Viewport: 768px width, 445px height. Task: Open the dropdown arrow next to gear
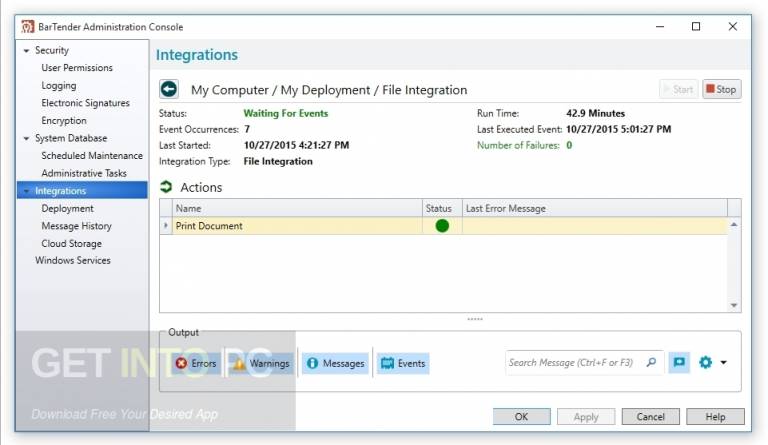(x=723, y=362)
